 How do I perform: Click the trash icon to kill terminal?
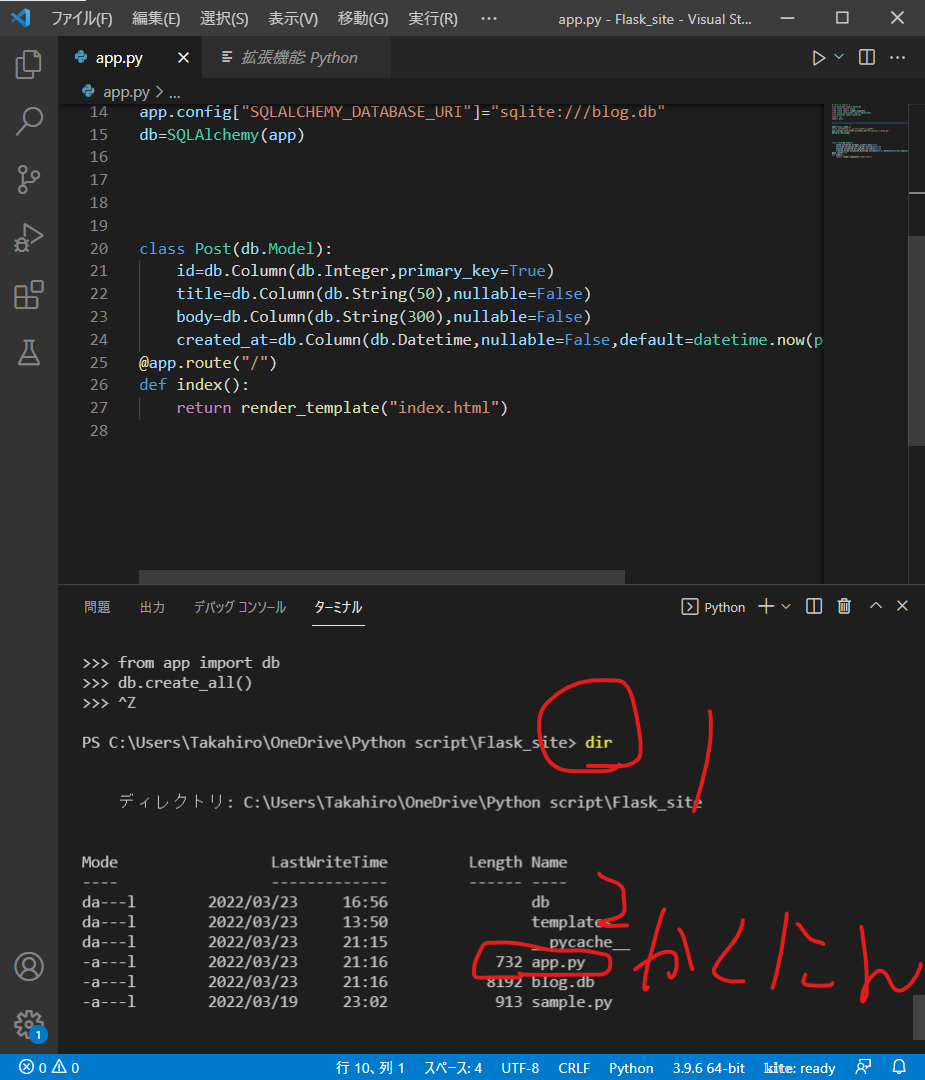click(x=844, y=606)
